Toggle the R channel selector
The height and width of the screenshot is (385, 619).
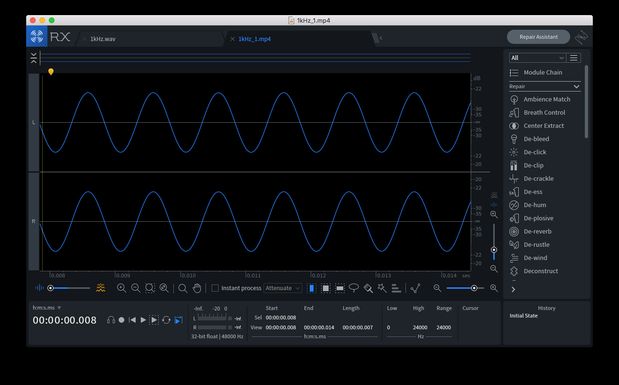point(34,221)
